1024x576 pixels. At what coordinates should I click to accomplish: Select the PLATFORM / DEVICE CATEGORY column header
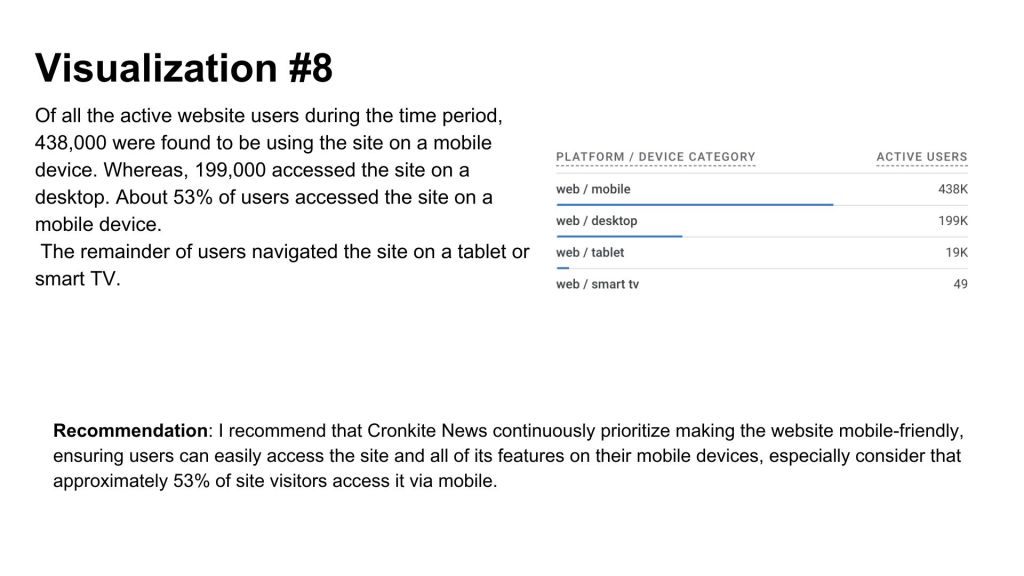coord(655,157)
